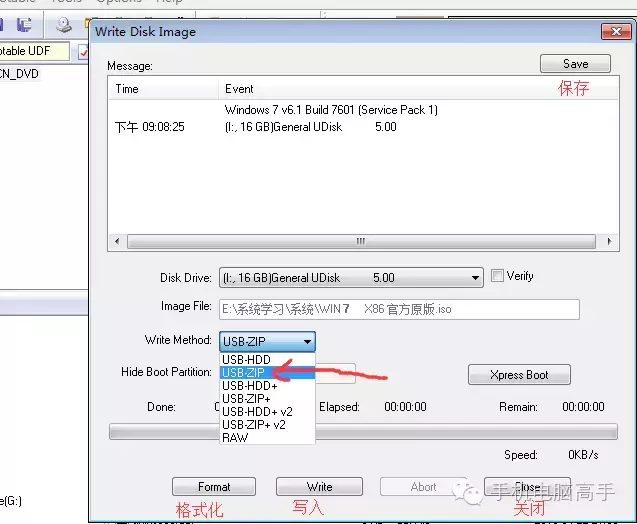Screen dimensions: 637x524
Task: Click the Save As floppy icon in toolbar
Action: coord(24,25)
